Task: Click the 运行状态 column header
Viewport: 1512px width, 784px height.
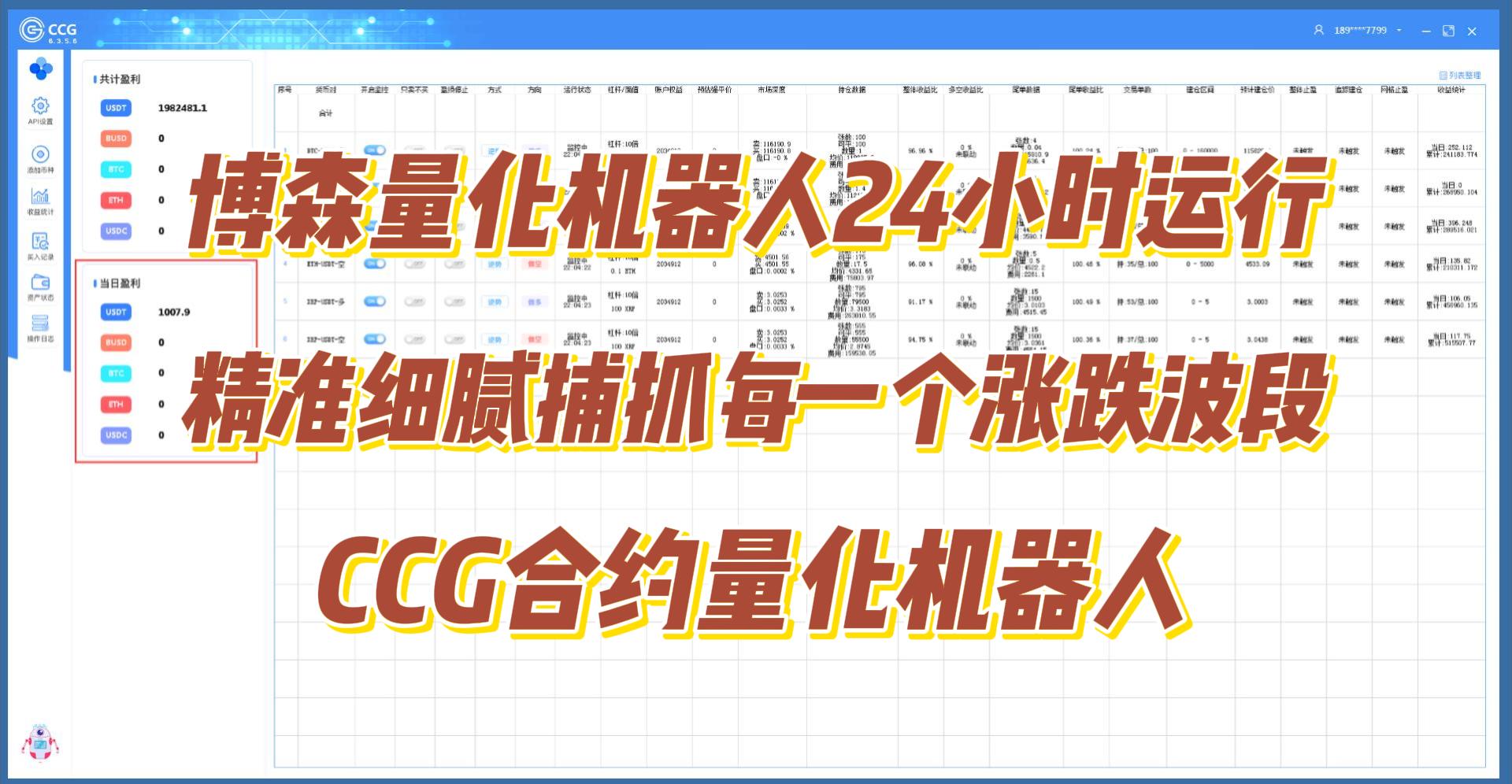Action: point(576,90)
